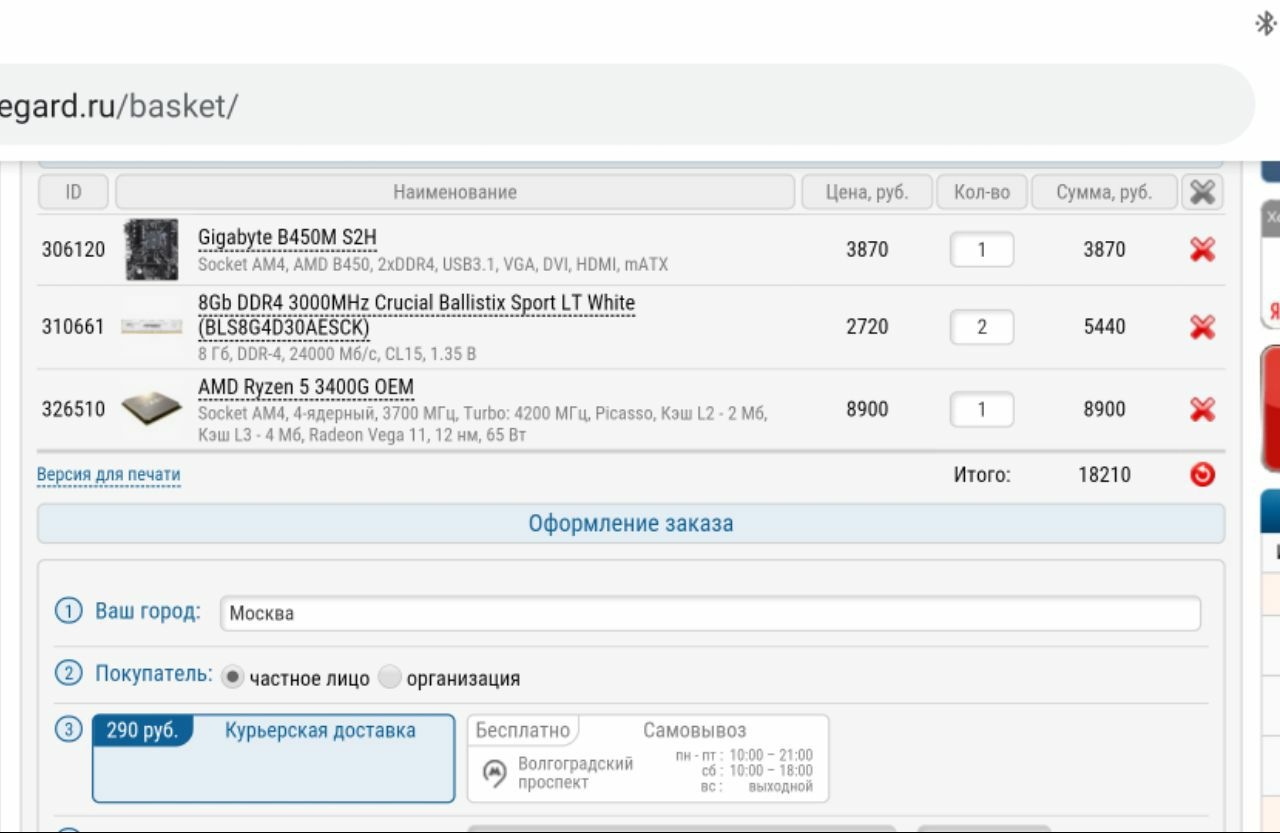Click product ID 306120
This screenshot has width=1280, height=833.
(73, 250)
